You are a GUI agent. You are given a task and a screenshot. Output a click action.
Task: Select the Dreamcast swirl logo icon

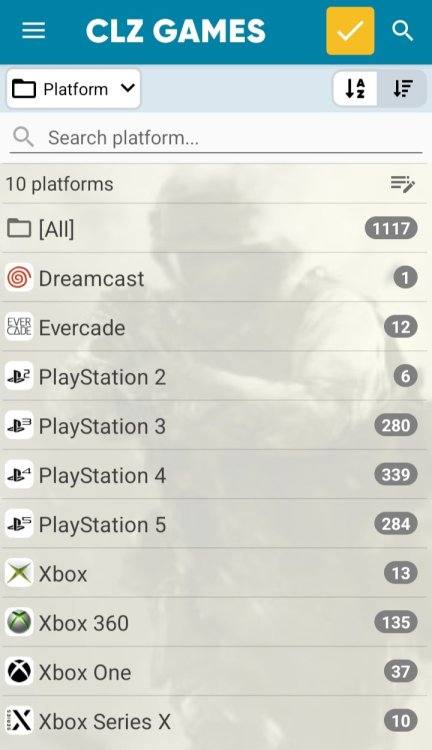coord(19,277)
